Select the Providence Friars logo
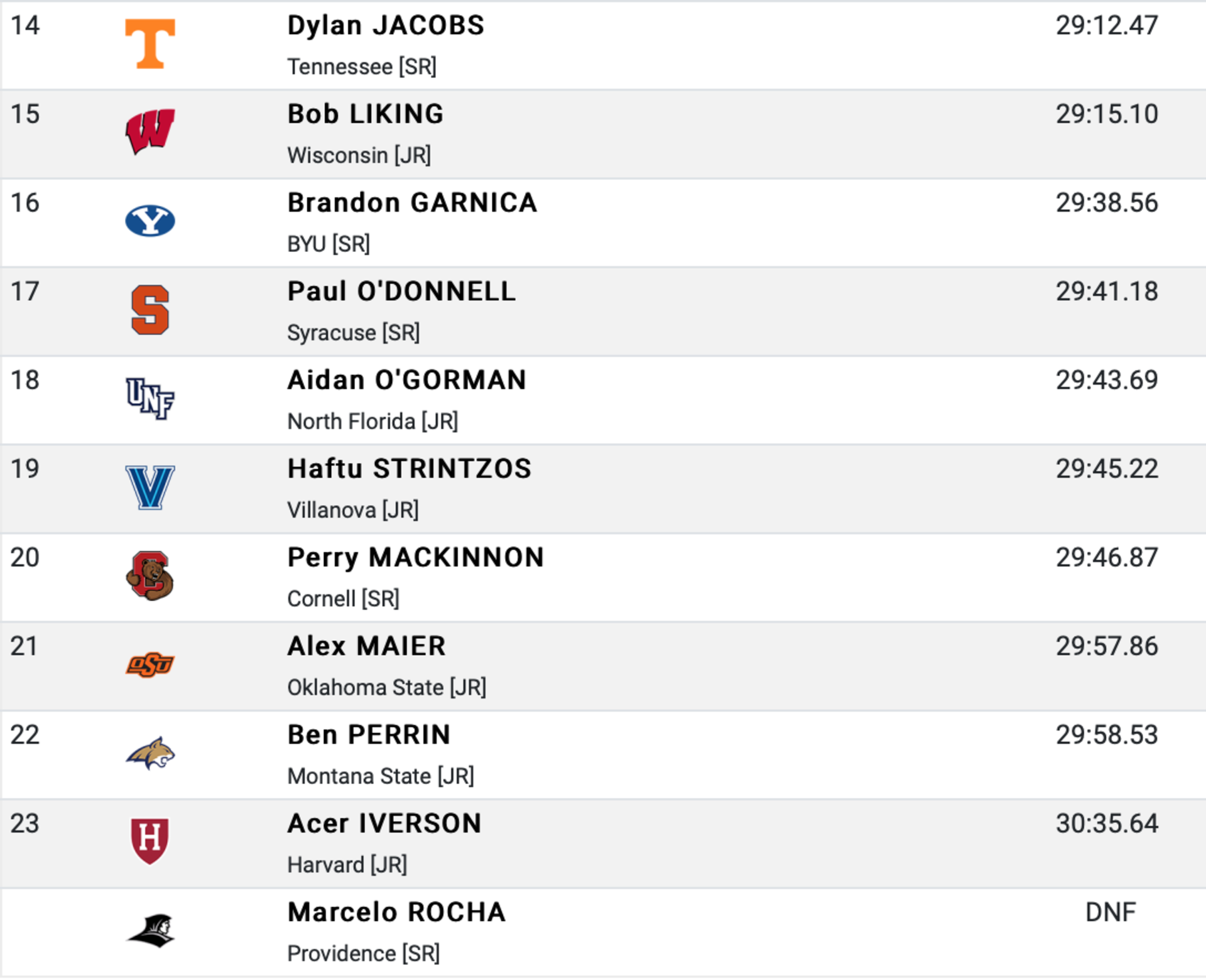This screenshot has width=1206, height=980. point(151,930)
